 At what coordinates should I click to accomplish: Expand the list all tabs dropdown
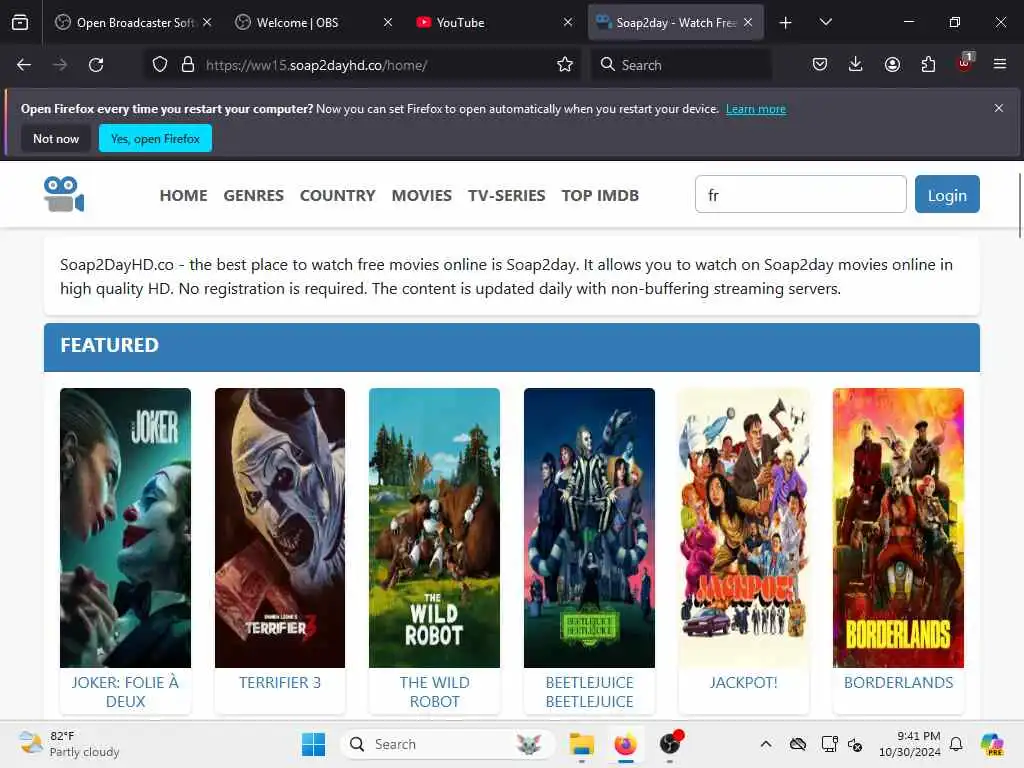[x=825, y=22]
